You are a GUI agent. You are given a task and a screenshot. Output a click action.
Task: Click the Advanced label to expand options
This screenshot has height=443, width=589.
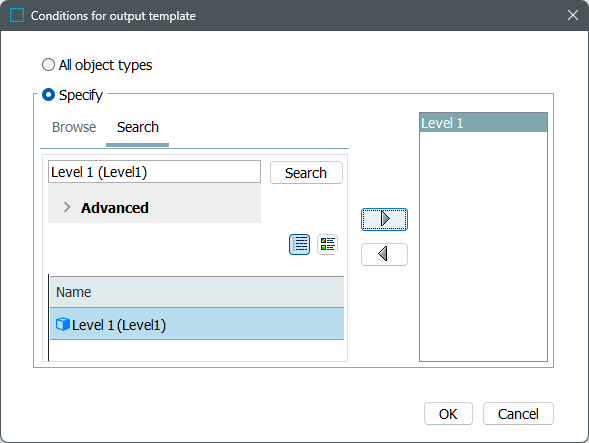pyautogui.click(x=115, y=208)
